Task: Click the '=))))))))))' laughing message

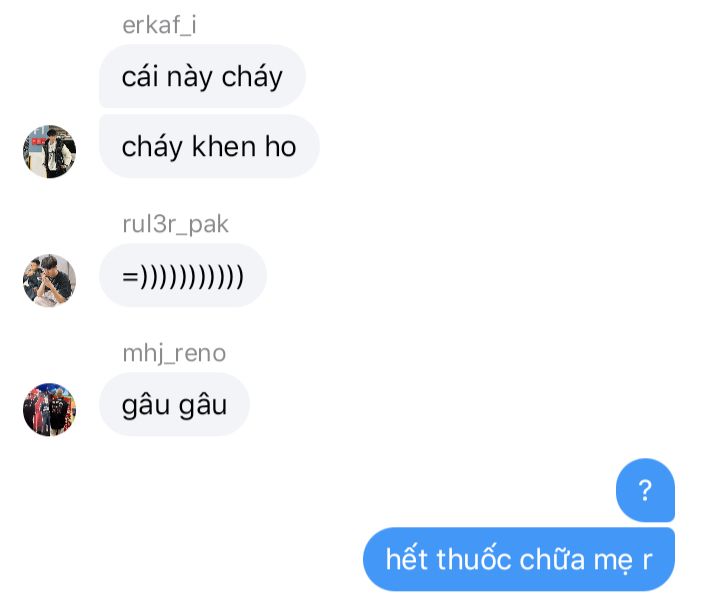Action: click(x=183, y=276)
